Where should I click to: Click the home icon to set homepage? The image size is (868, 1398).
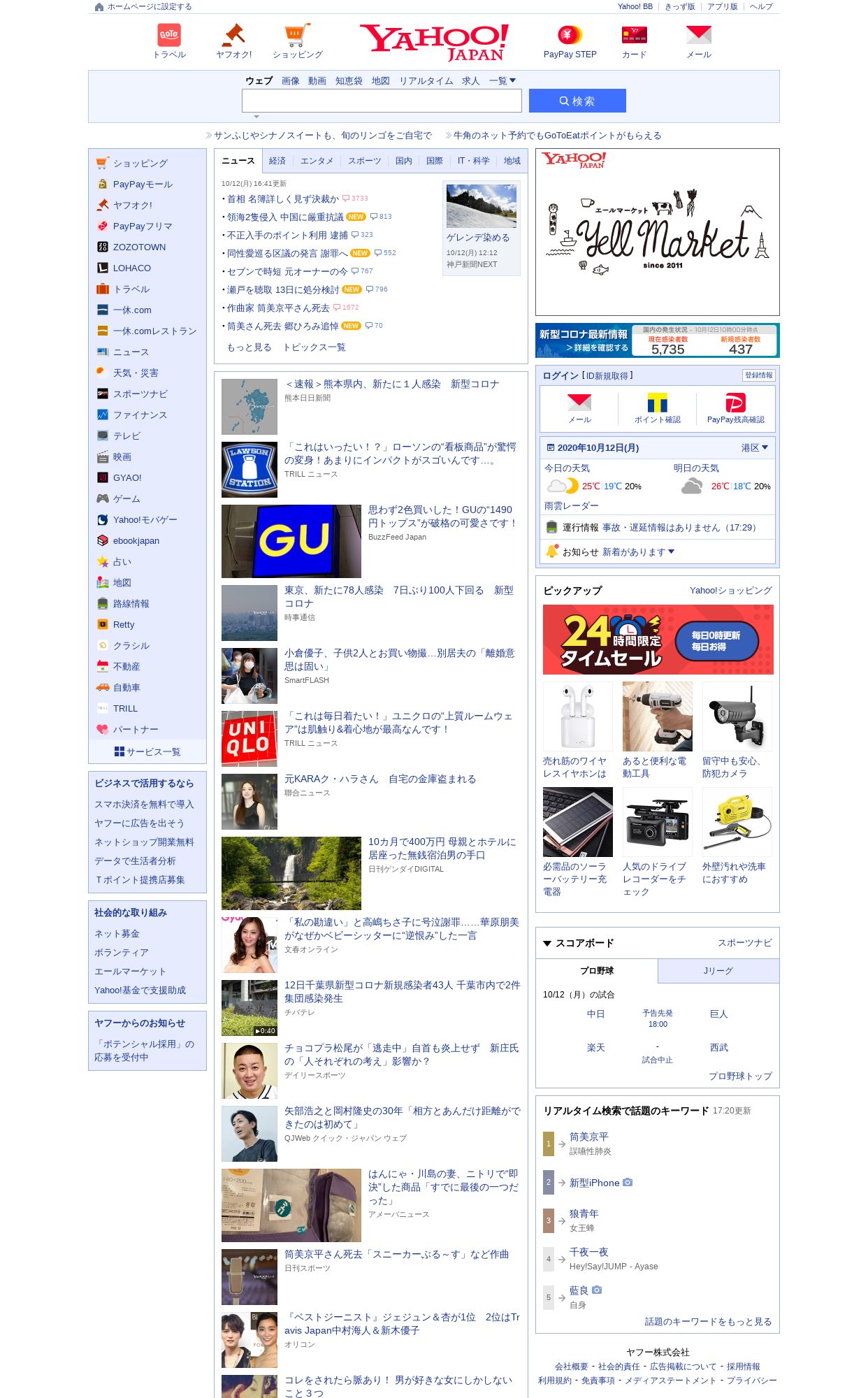pos(99,7)
